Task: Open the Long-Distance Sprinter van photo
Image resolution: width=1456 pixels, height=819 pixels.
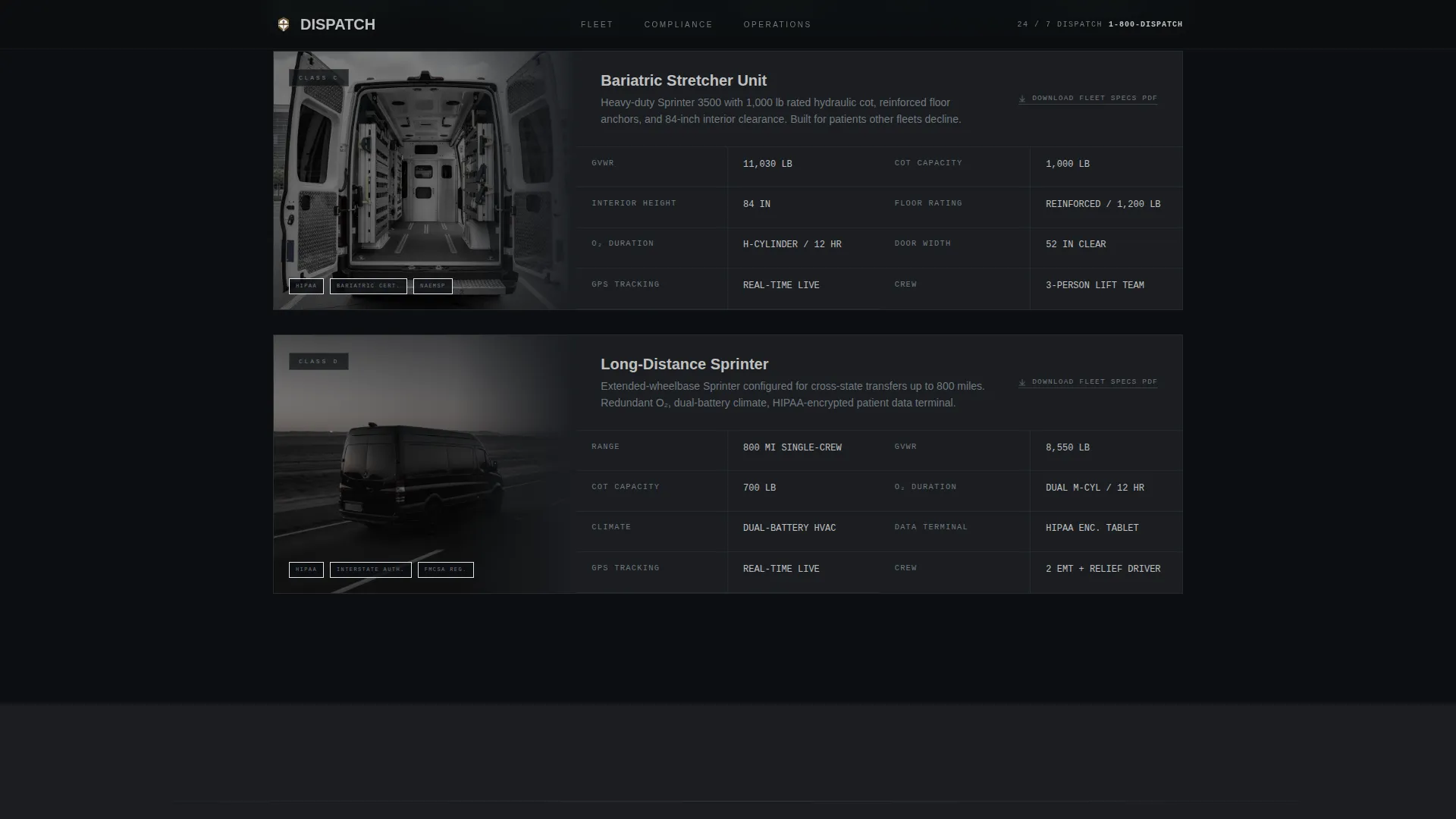Action: (425, 464)
